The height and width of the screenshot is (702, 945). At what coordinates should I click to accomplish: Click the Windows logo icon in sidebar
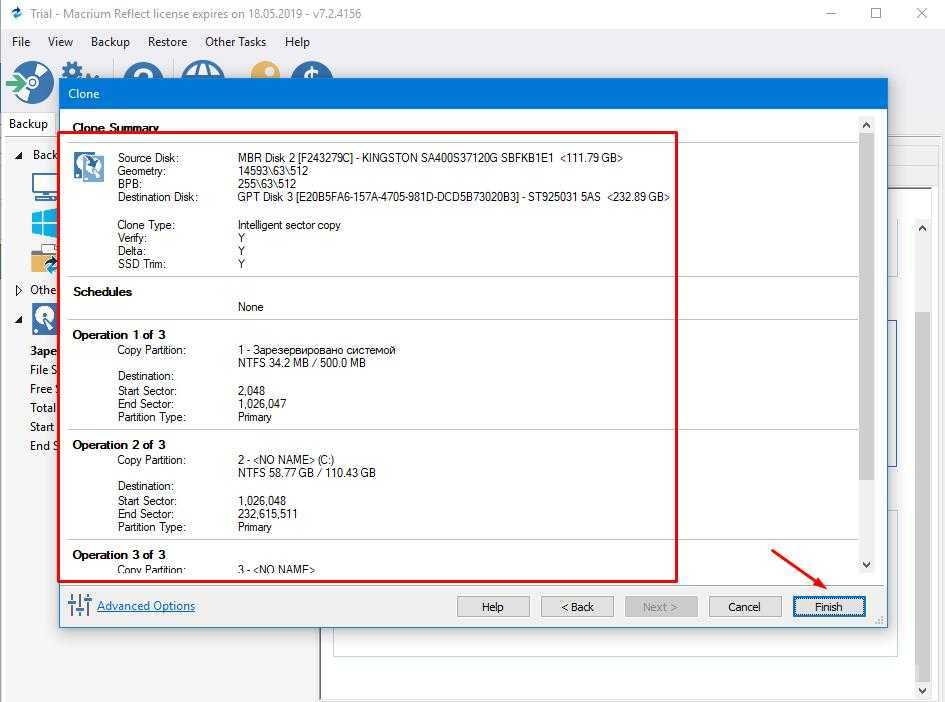(45, 223)
